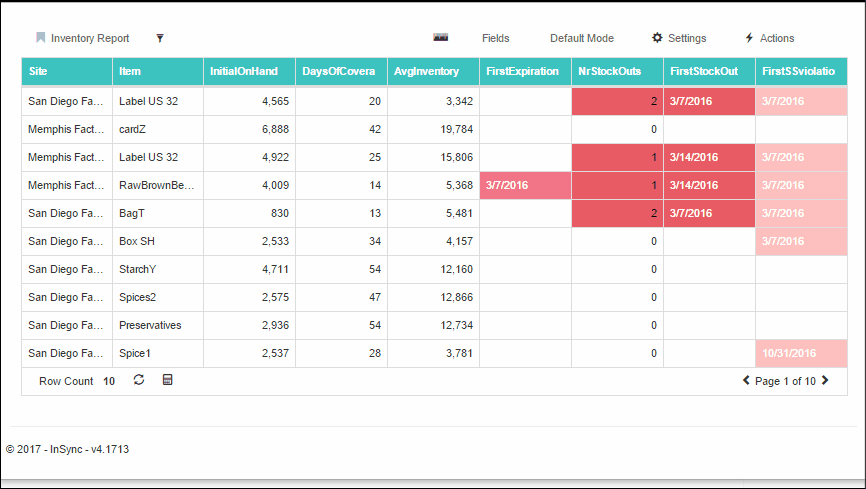Click the calculator icon beside refresh
This screenshot has height=489, width=866.
pos(167,381)
